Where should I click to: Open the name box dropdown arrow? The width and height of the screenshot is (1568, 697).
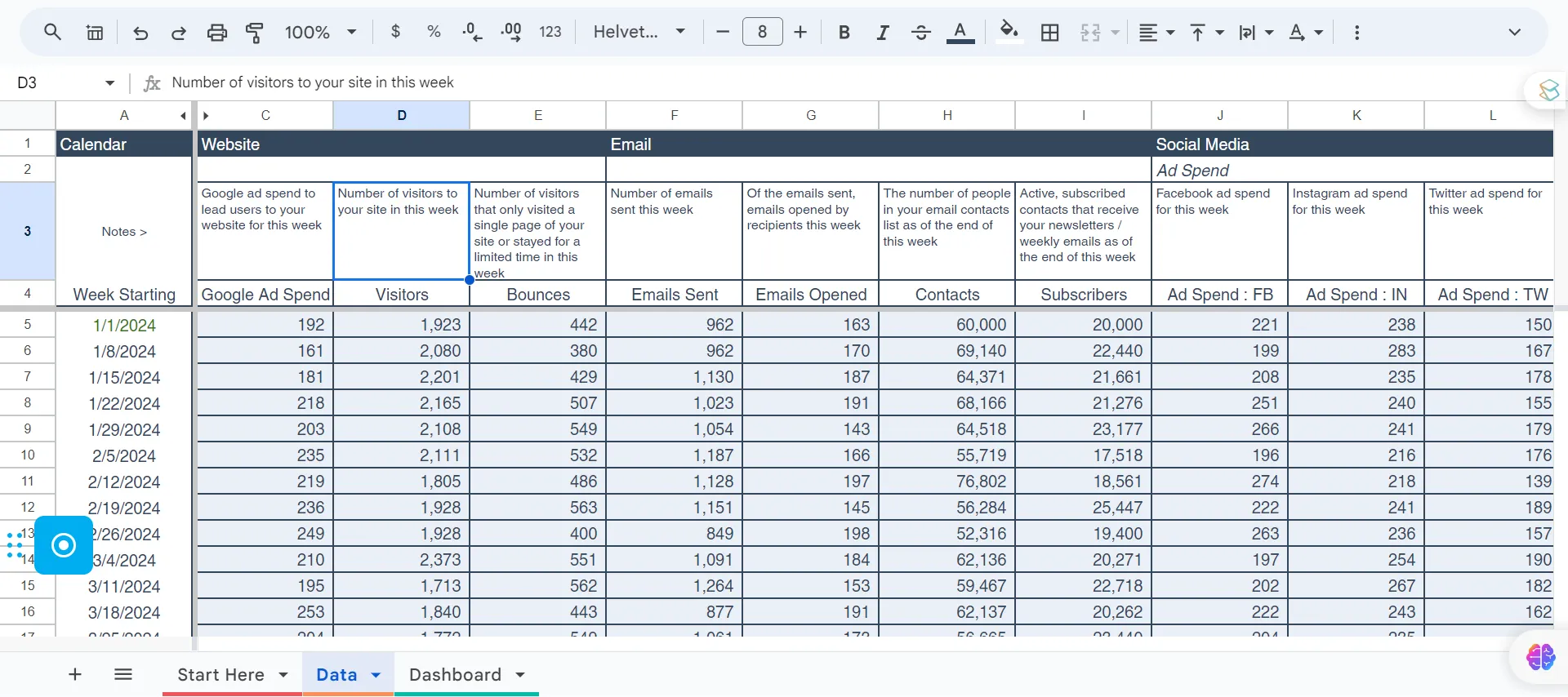point(109,82)
